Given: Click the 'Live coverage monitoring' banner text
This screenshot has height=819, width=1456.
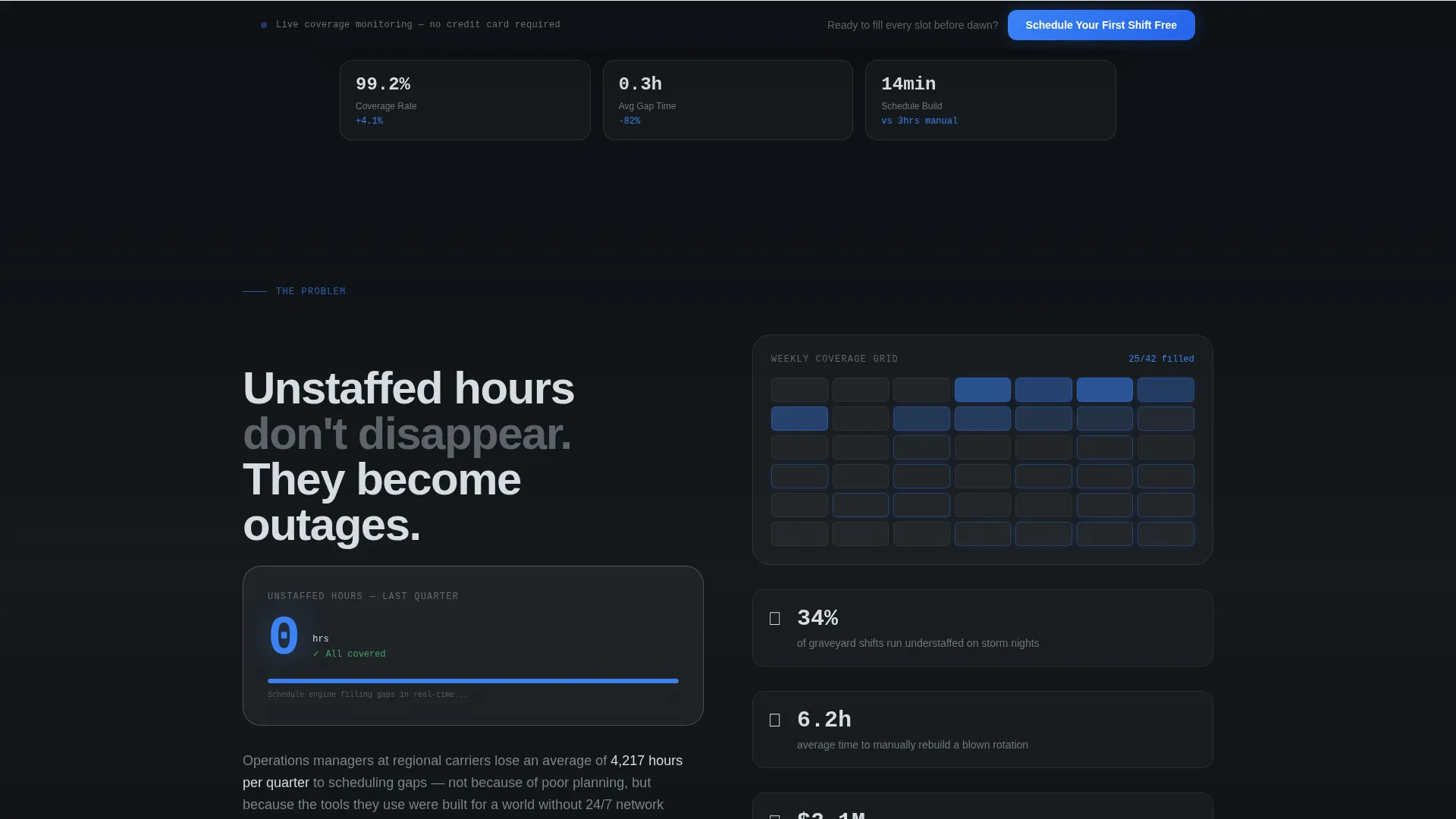Looking at the screenshot, I should [x=418, y=25].
